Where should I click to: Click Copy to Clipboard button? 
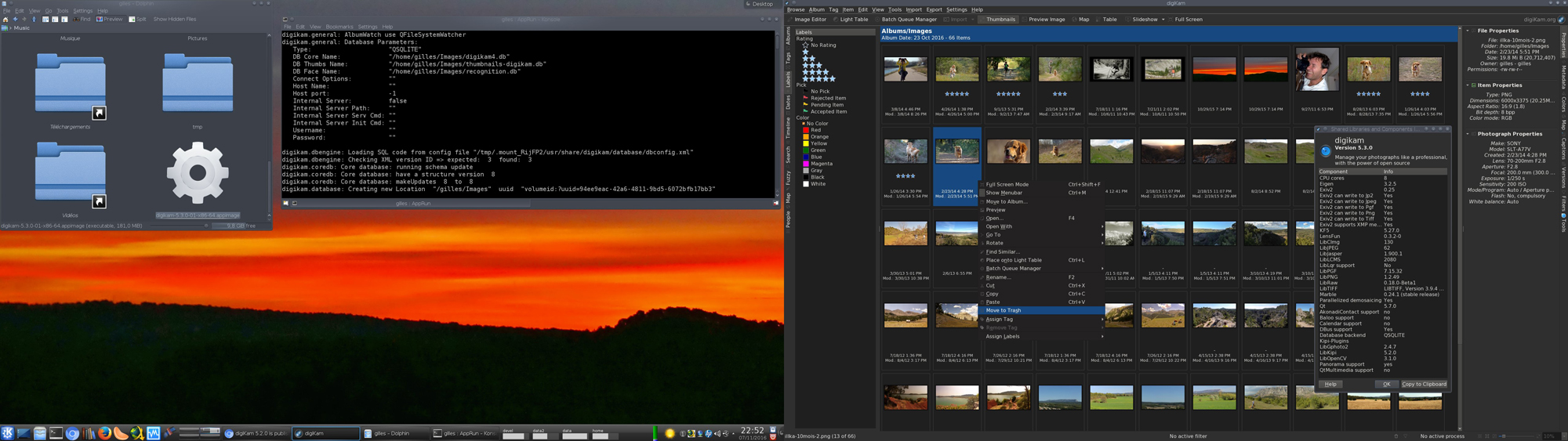[1424, 385]
